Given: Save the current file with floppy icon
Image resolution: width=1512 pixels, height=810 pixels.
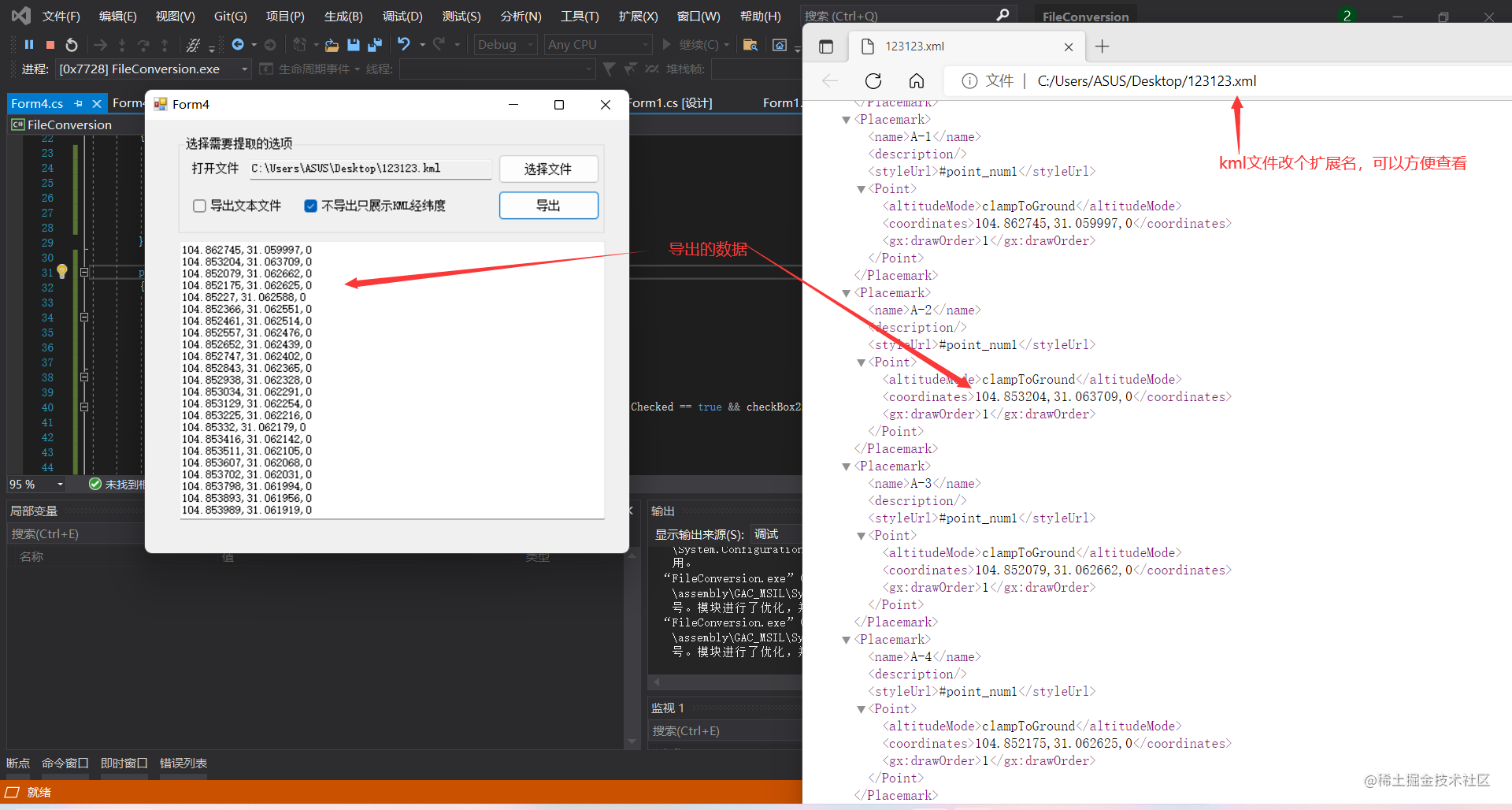Looking at the screenshot, I should tap(354, 45).
